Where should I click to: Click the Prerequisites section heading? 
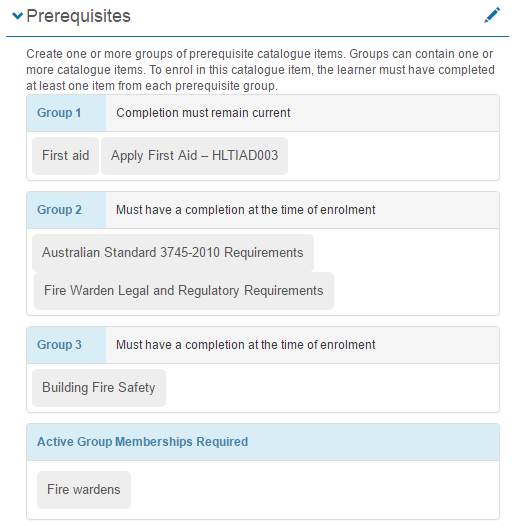click(78, 16)
